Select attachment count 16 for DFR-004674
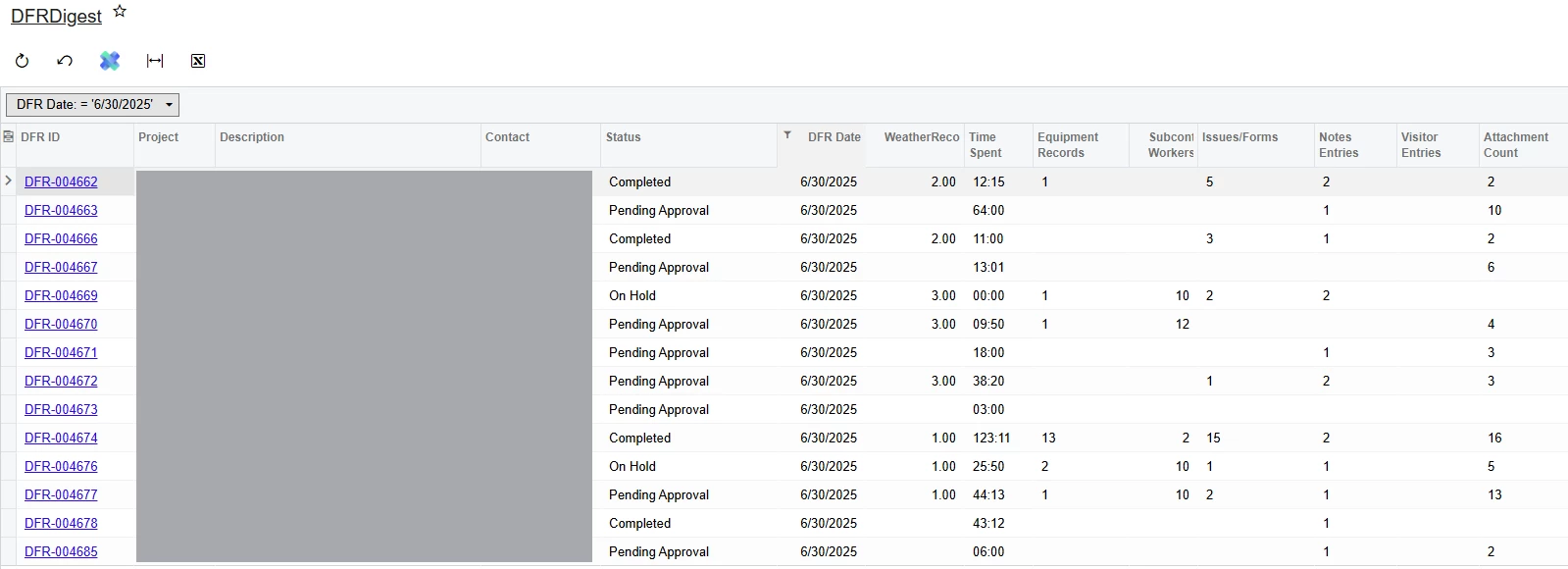The image size is (1568, 569). pyautogui.click(x=1494, y=438)
